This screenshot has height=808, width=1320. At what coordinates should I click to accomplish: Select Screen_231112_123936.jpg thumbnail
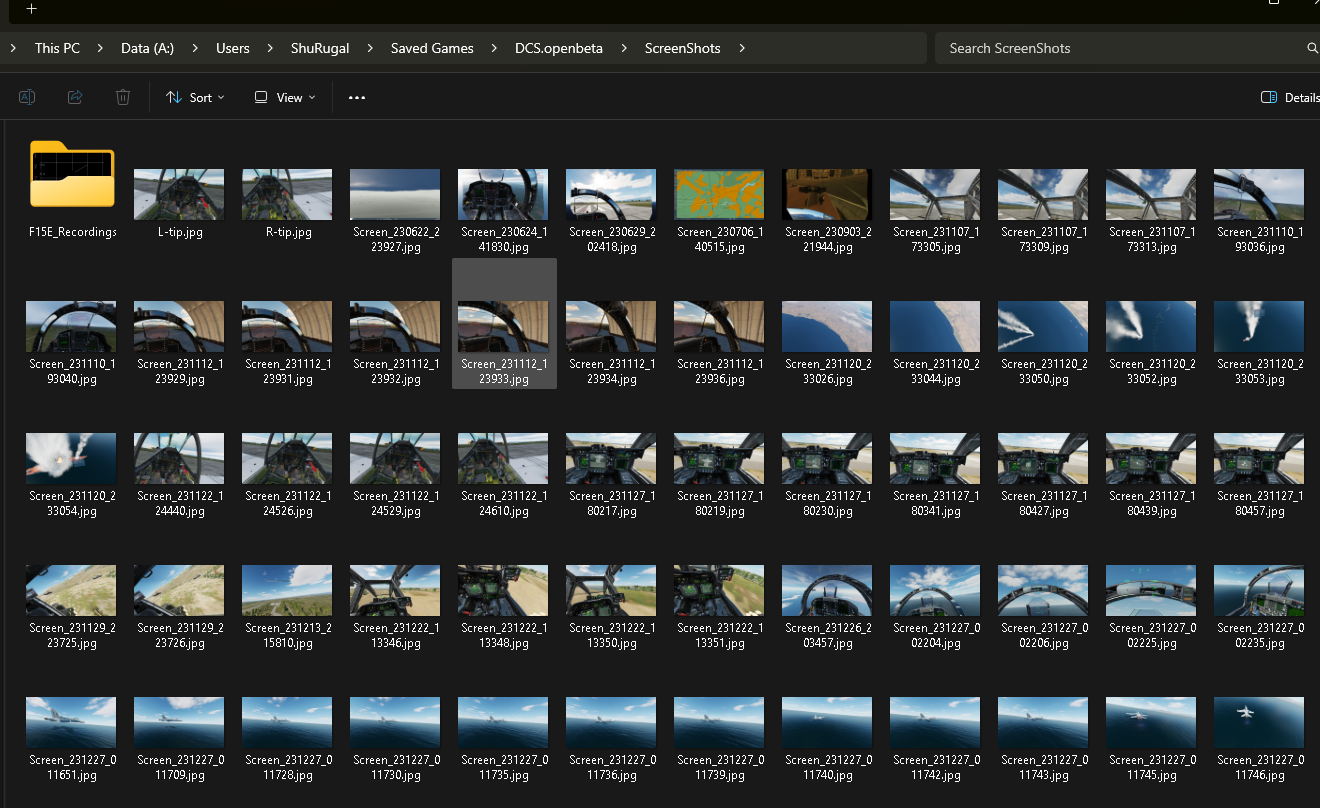pos(719,326)
